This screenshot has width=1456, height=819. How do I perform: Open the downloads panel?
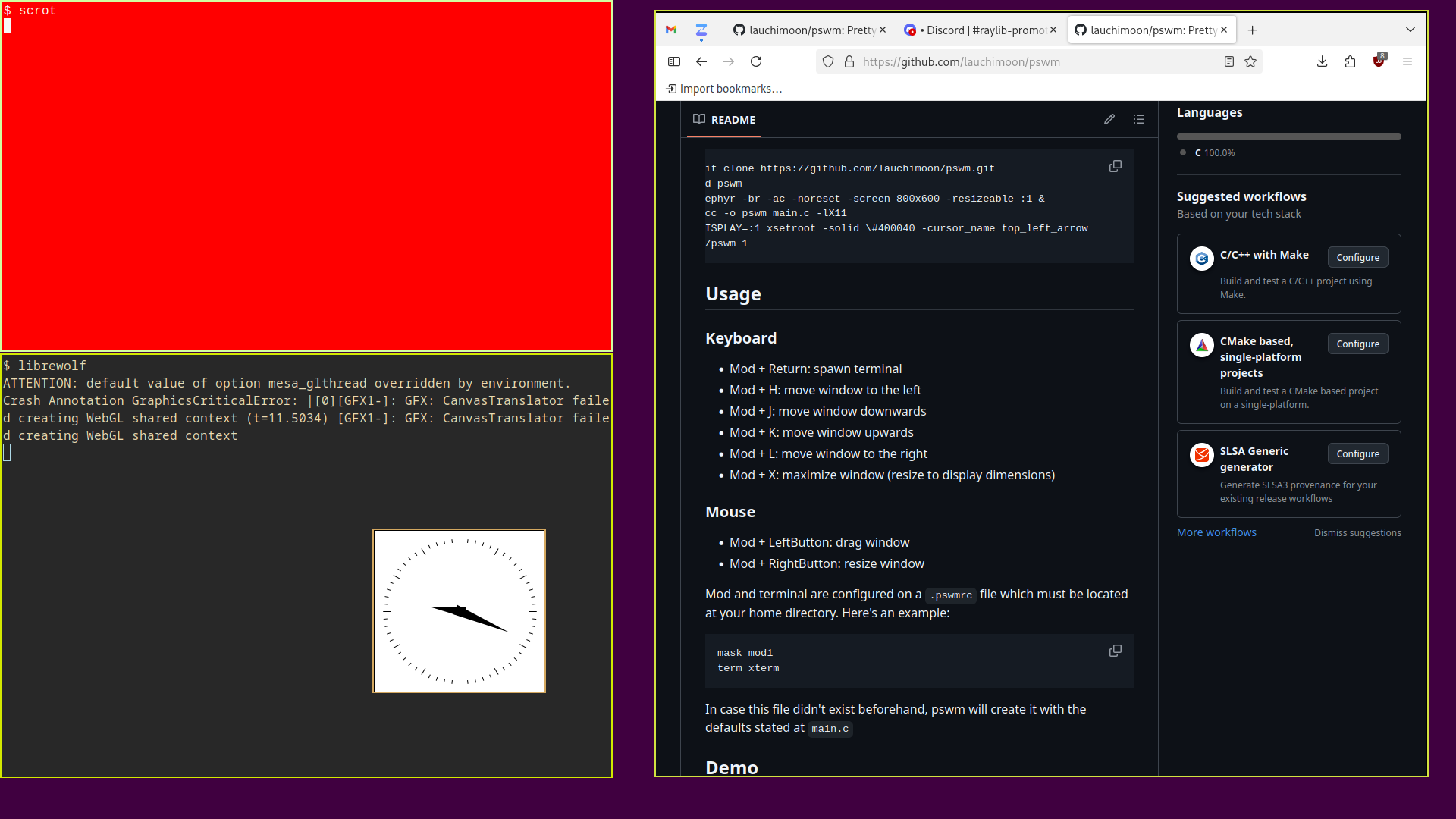click(1322, 61)
